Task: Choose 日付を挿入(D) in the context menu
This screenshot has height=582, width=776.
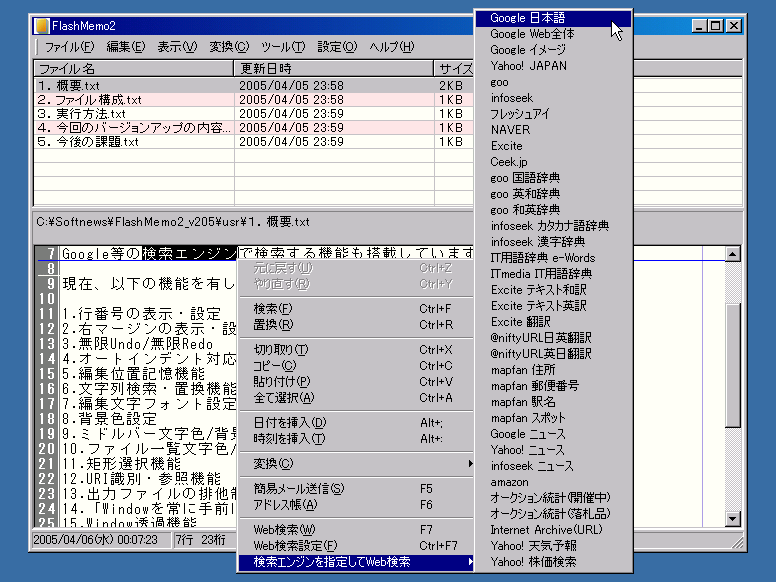Action: click(x=355, y=423)
